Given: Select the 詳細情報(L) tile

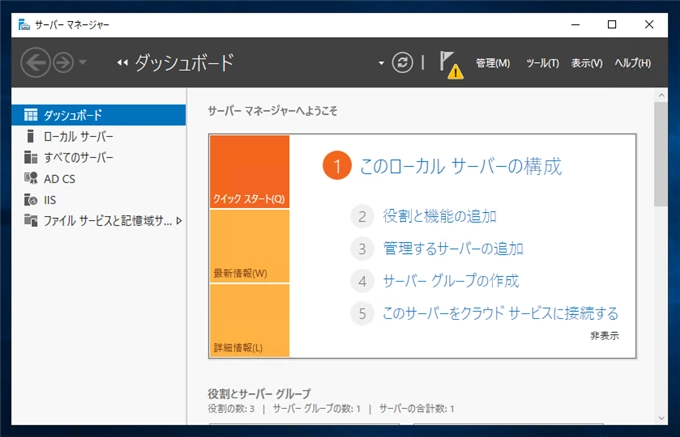Looking at the screenshot, I should tap(249, 321).
